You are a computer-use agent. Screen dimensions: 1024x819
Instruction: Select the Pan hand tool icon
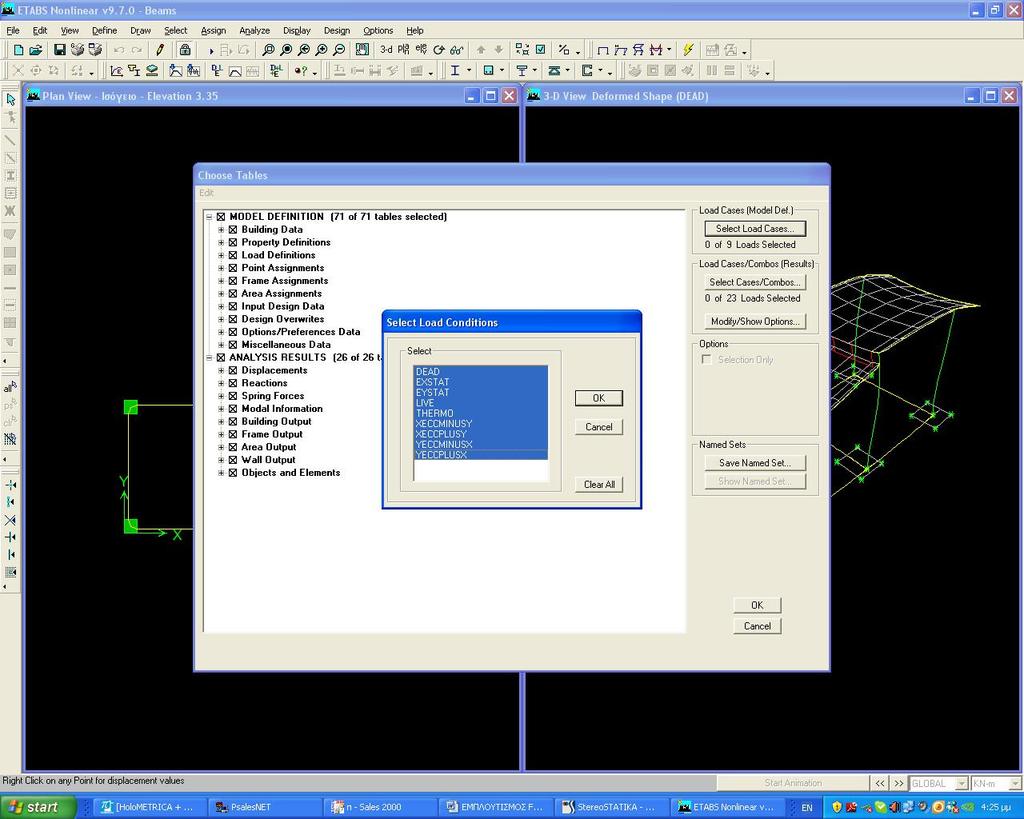tap(362, 50)
